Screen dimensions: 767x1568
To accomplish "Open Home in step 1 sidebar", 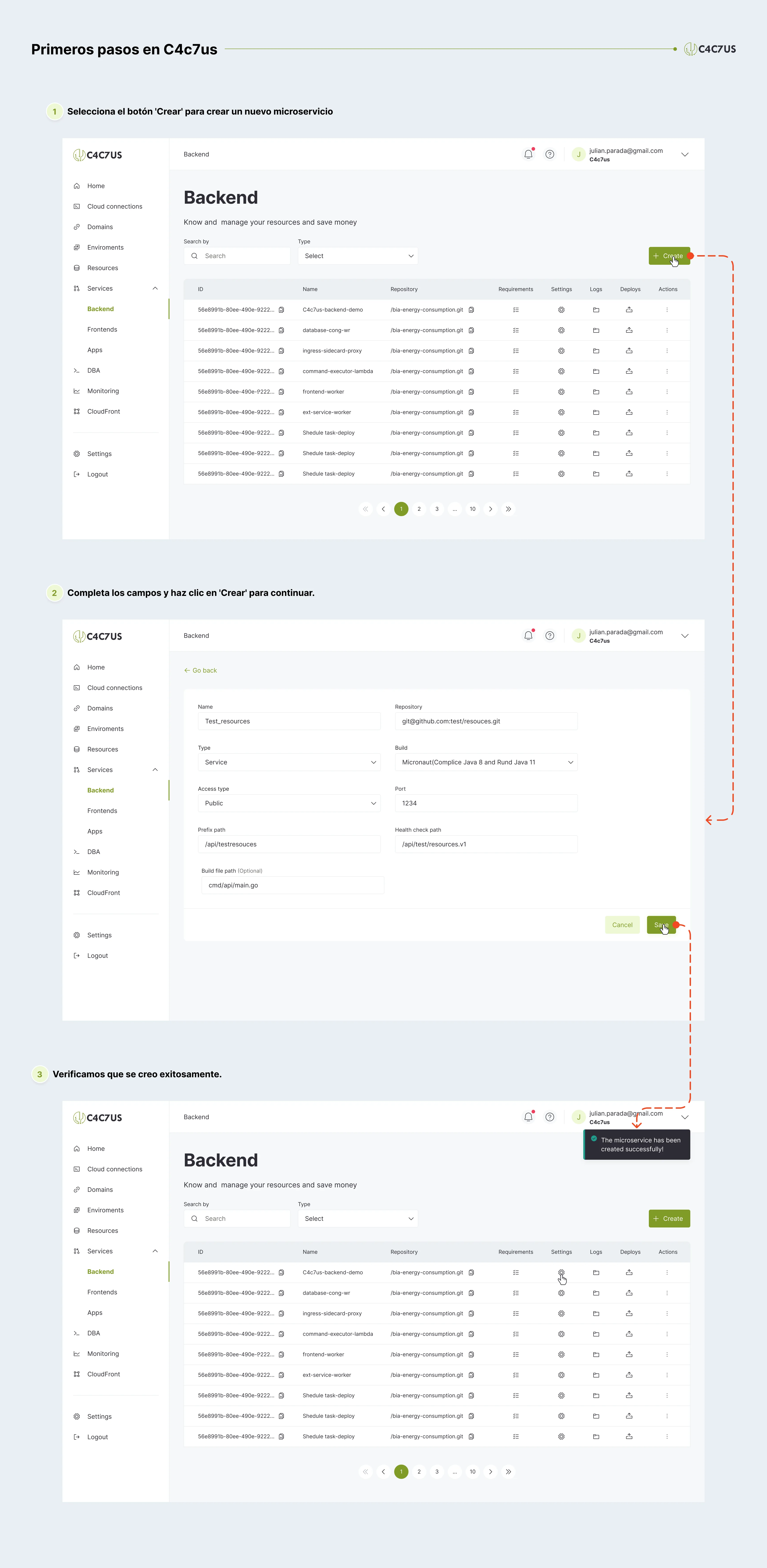I will [x=96, y=186].
